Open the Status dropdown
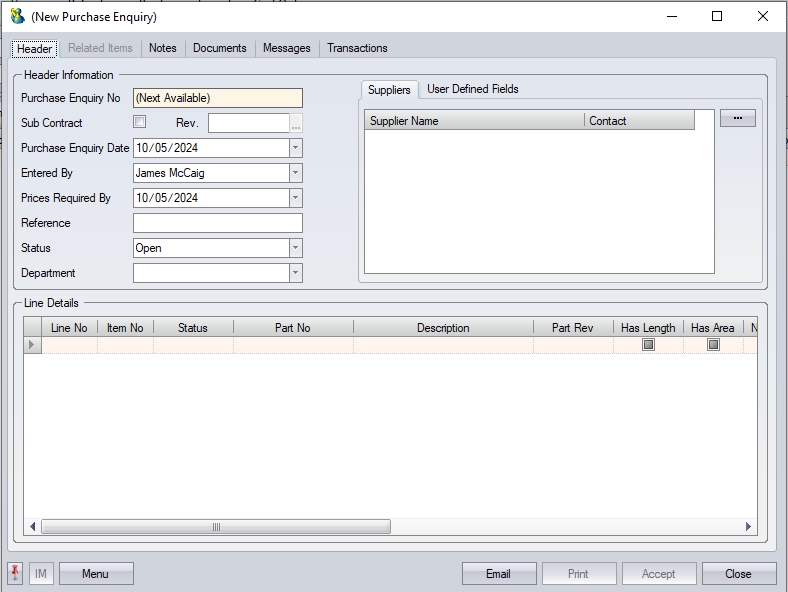788x592 pixels. [x=295, y=248]
